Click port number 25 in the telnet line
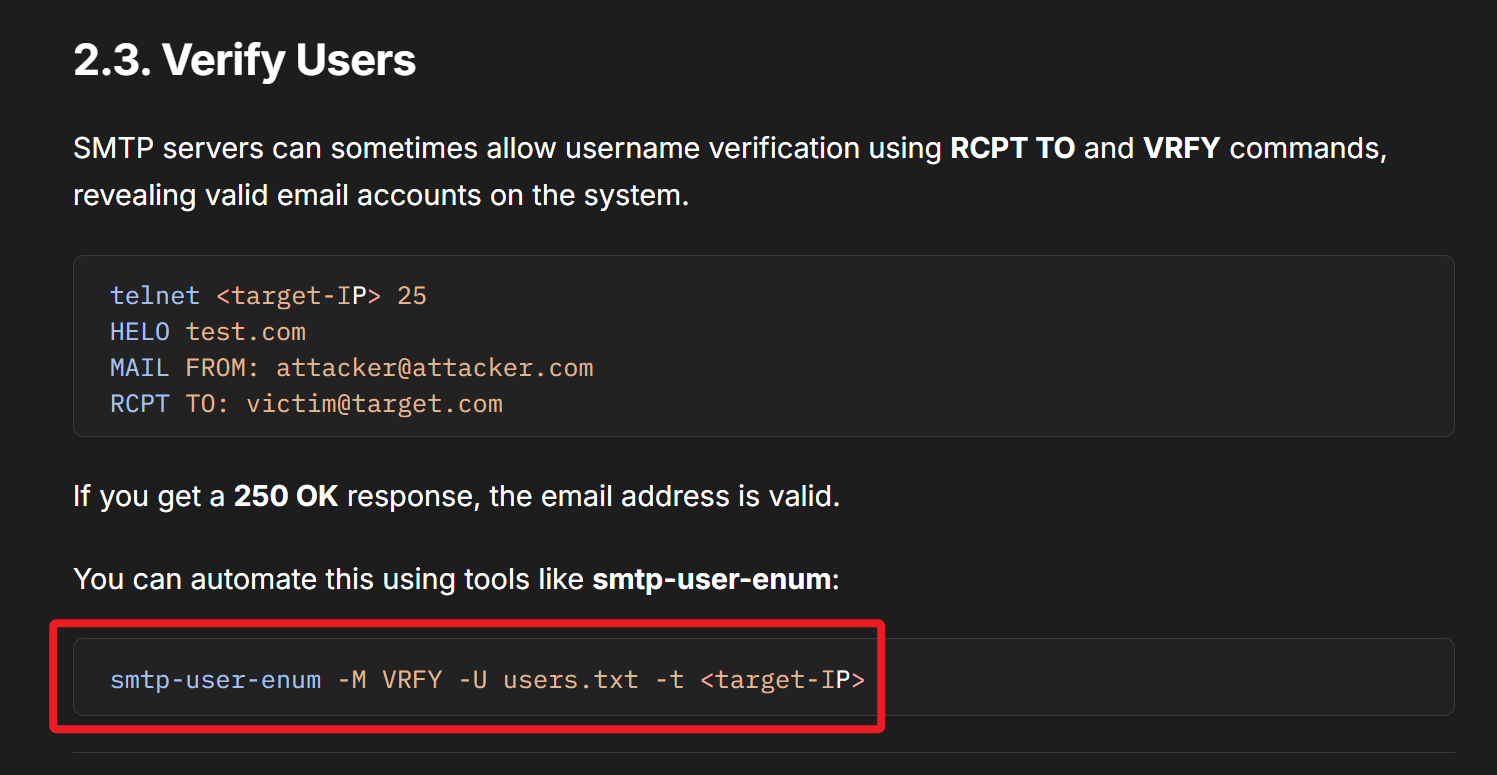1497x775 pixels. coord(412,296)
